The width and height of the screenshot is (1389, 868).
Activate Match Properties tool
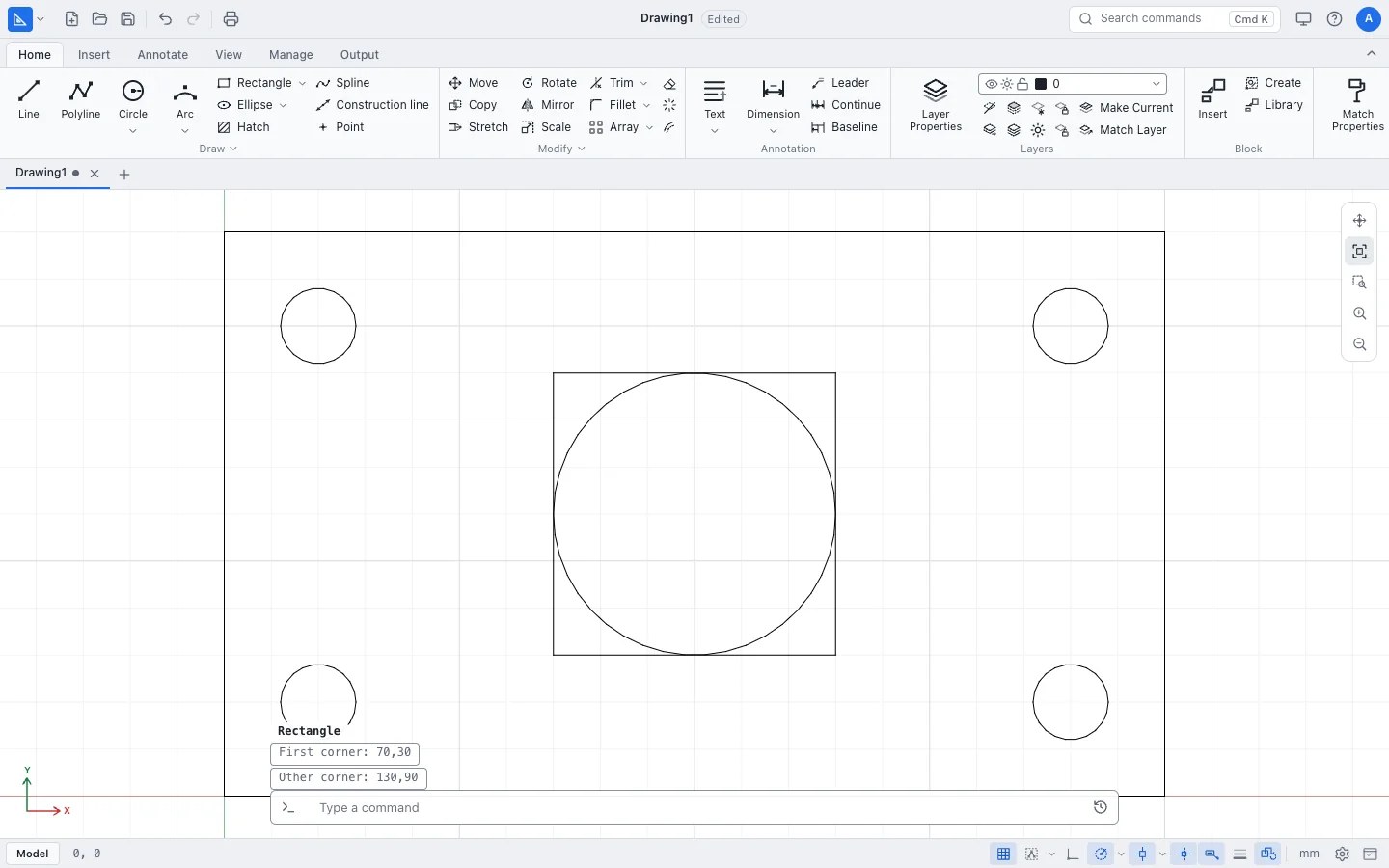click(x=1357, y=104)
